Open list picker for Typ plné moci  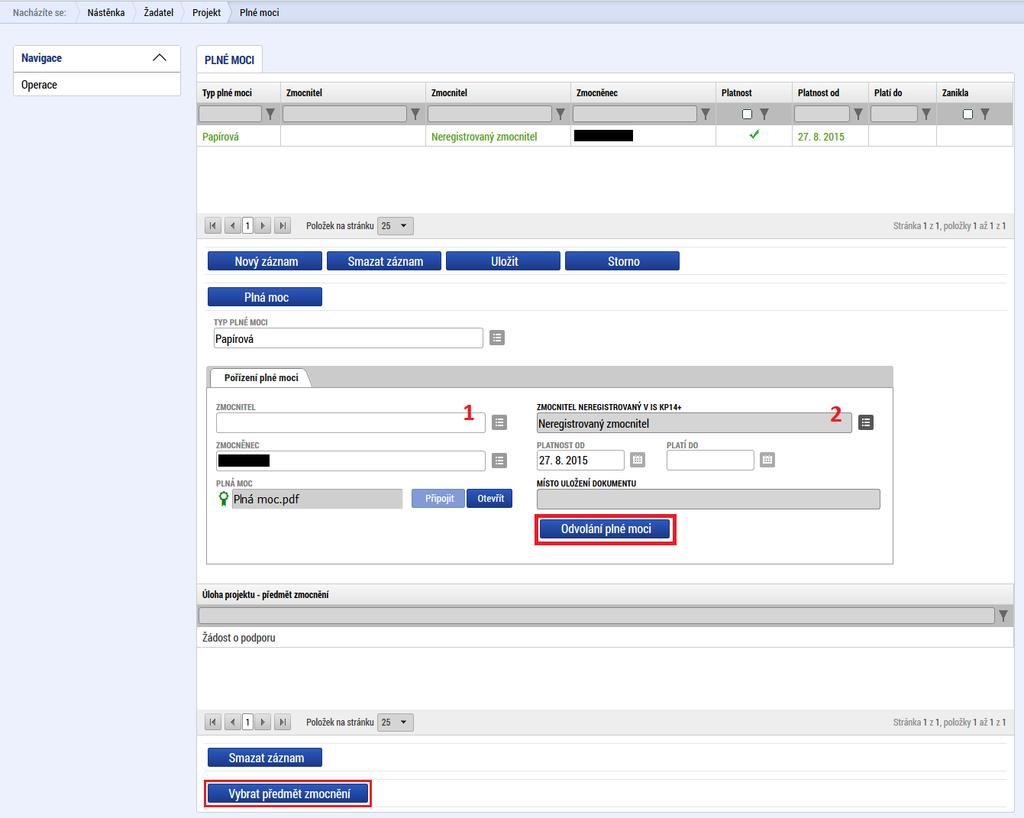click(x=497, y=338)
